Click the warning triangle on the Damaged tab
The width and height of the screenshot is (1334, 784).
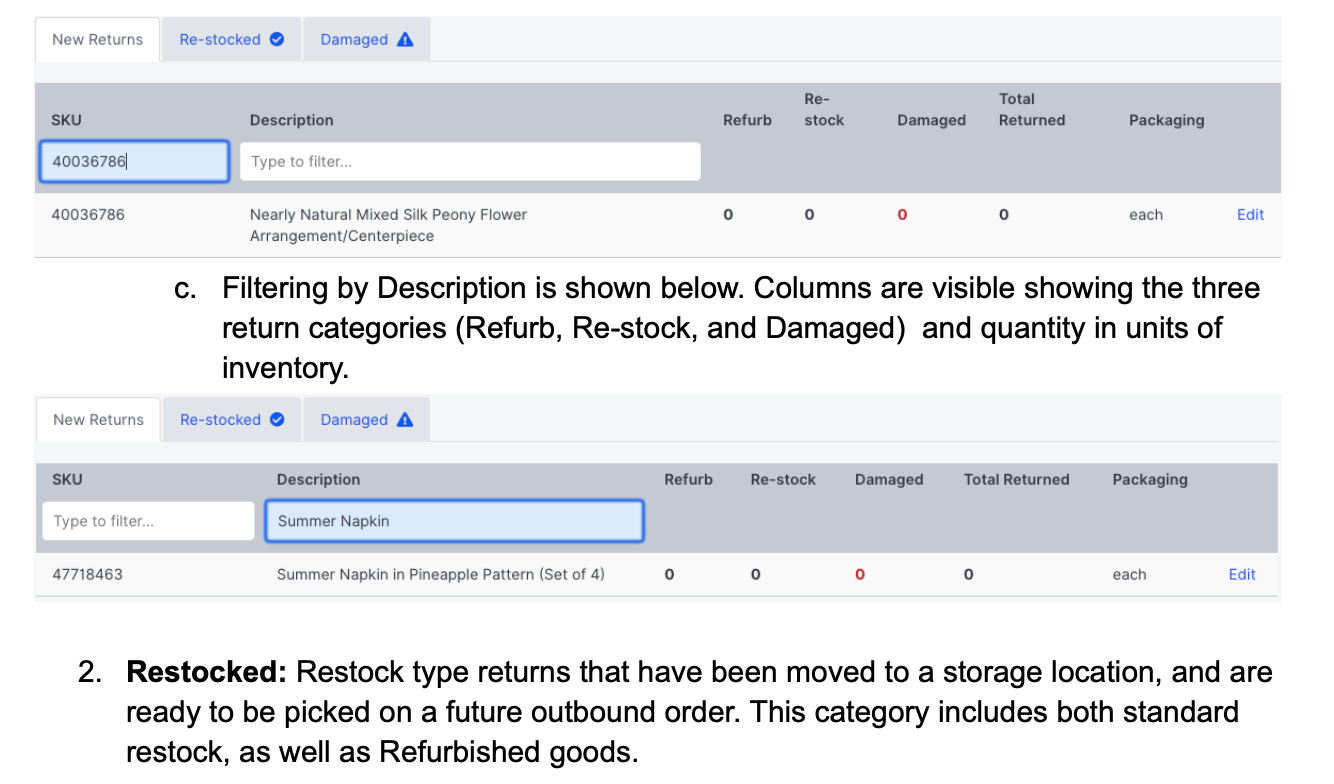click(404, 39)
